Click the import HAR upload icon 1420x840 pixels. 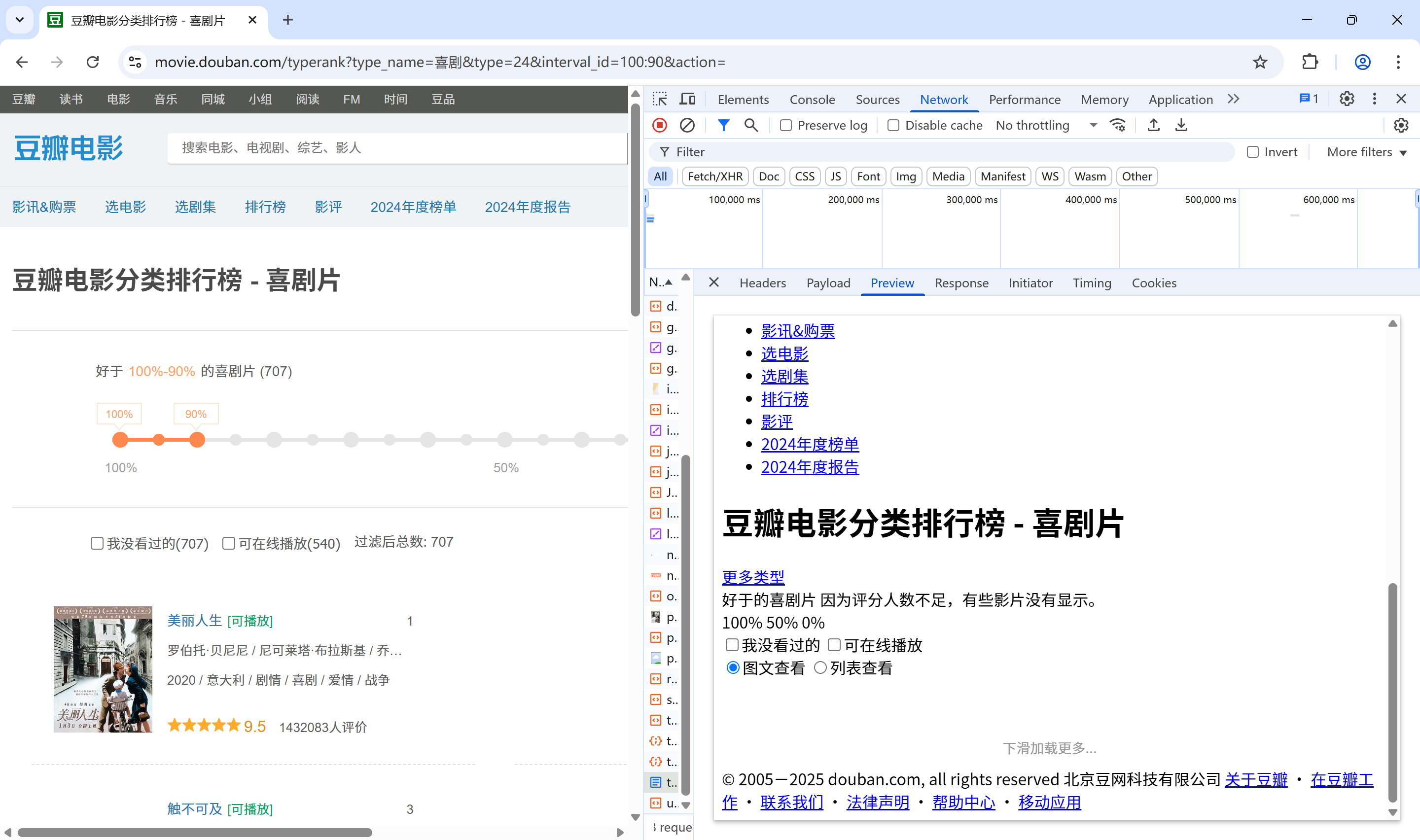[1153, 125]
